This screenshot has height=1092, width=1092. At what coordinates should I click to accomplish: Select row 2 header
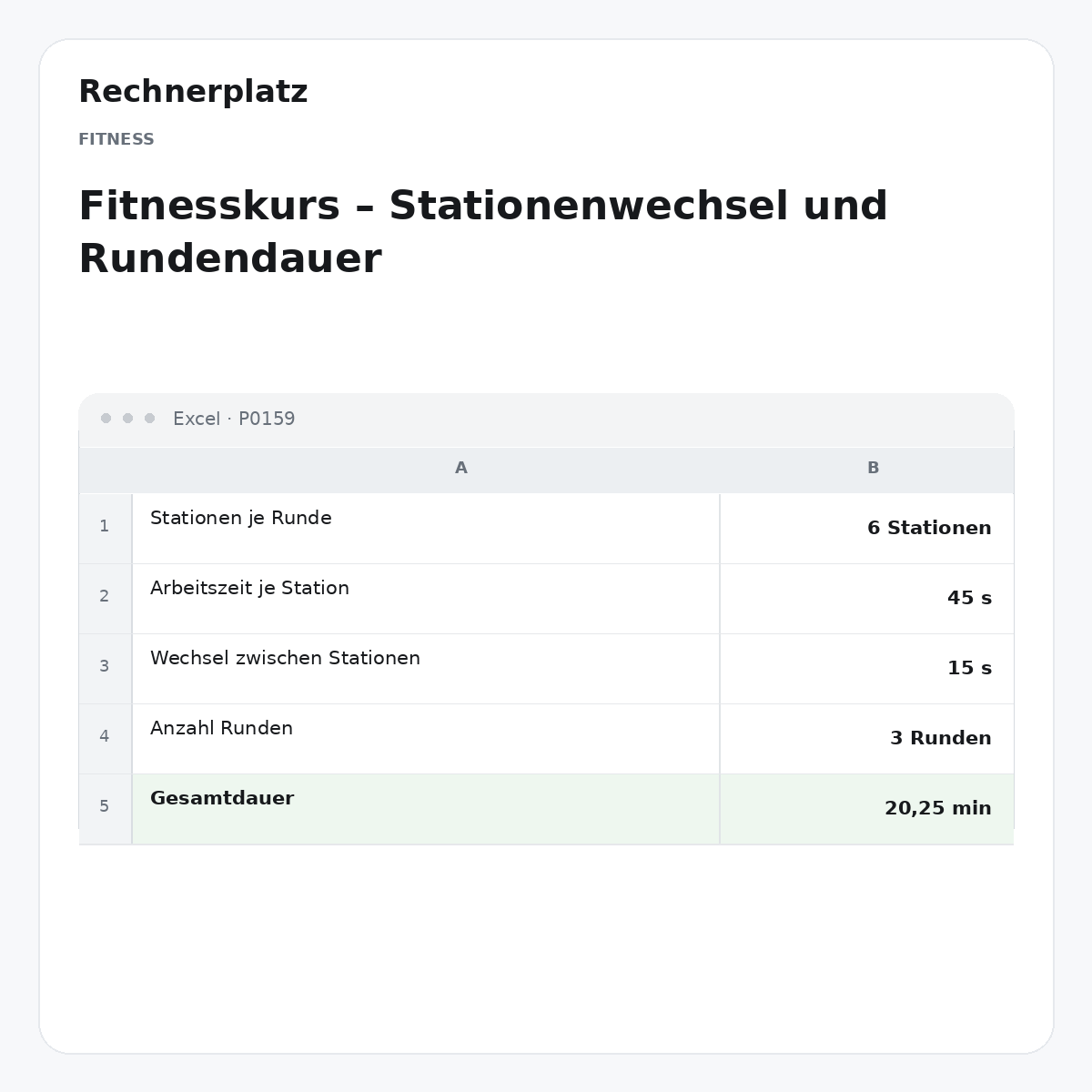(106, 597)
